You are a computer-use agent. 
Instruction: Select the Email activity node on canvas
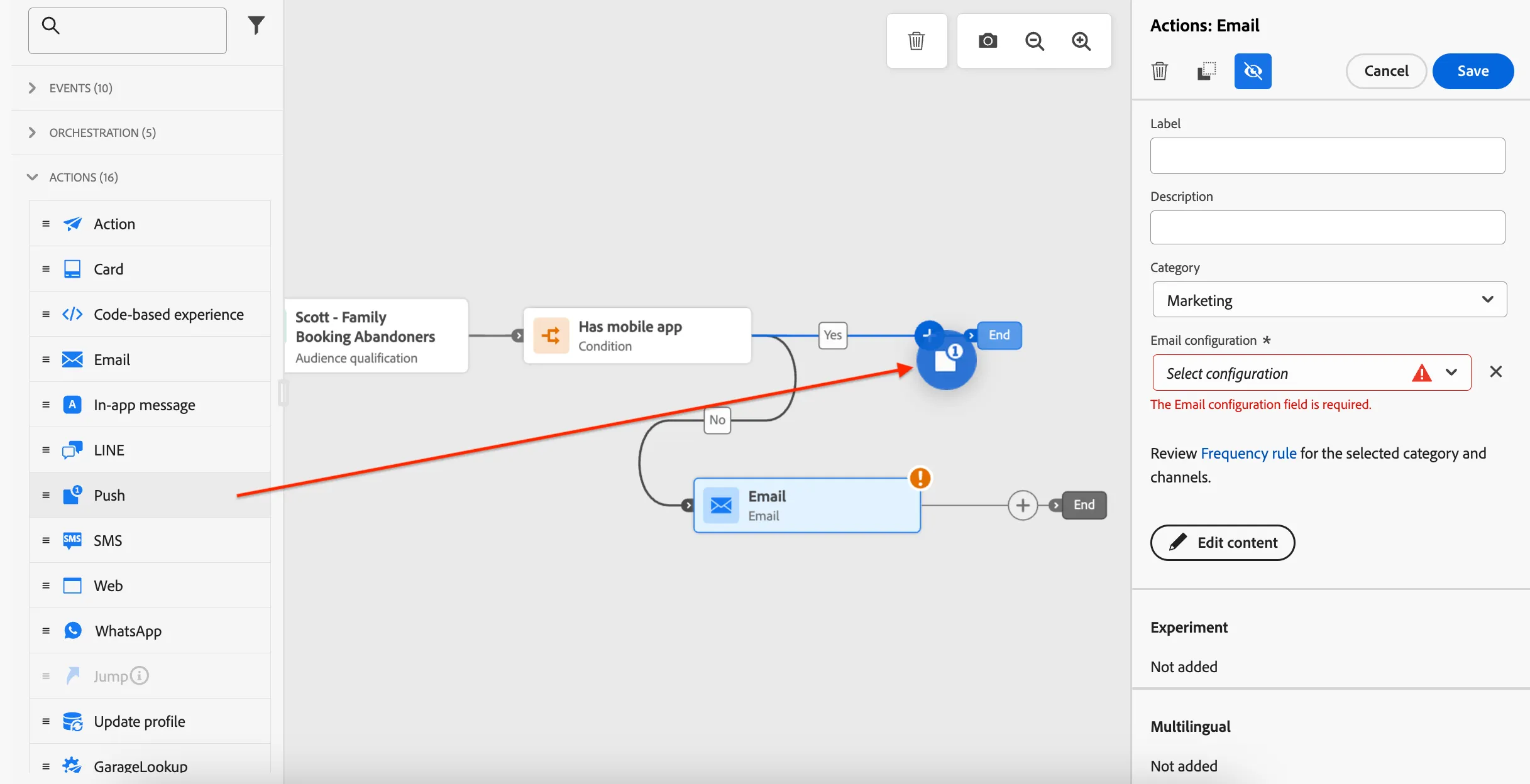click(x=807, y=505)
